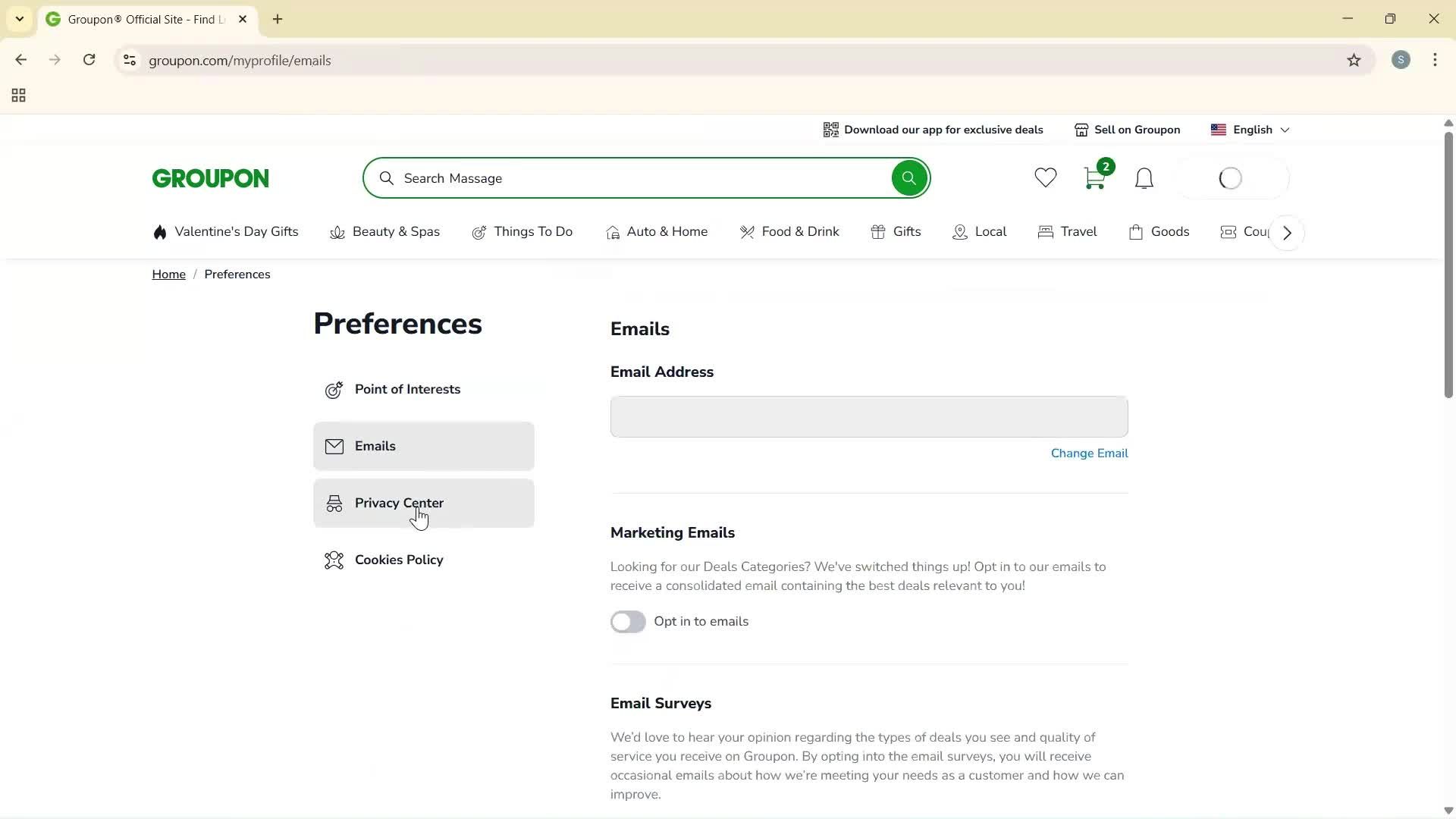1456x819 pixels.
Task: Select Things To Do in the navigation
Action: (x=534, y=232)
